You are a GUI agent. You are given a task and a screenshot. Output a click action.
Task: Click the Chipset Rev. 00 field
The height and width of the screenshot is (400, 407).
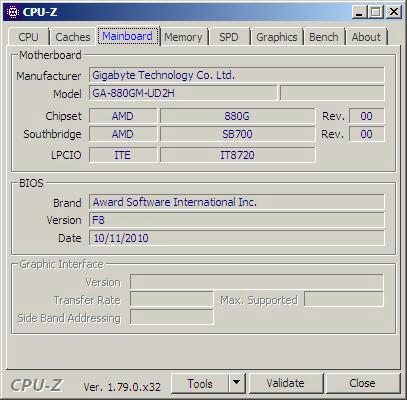(x=367, y=116)
